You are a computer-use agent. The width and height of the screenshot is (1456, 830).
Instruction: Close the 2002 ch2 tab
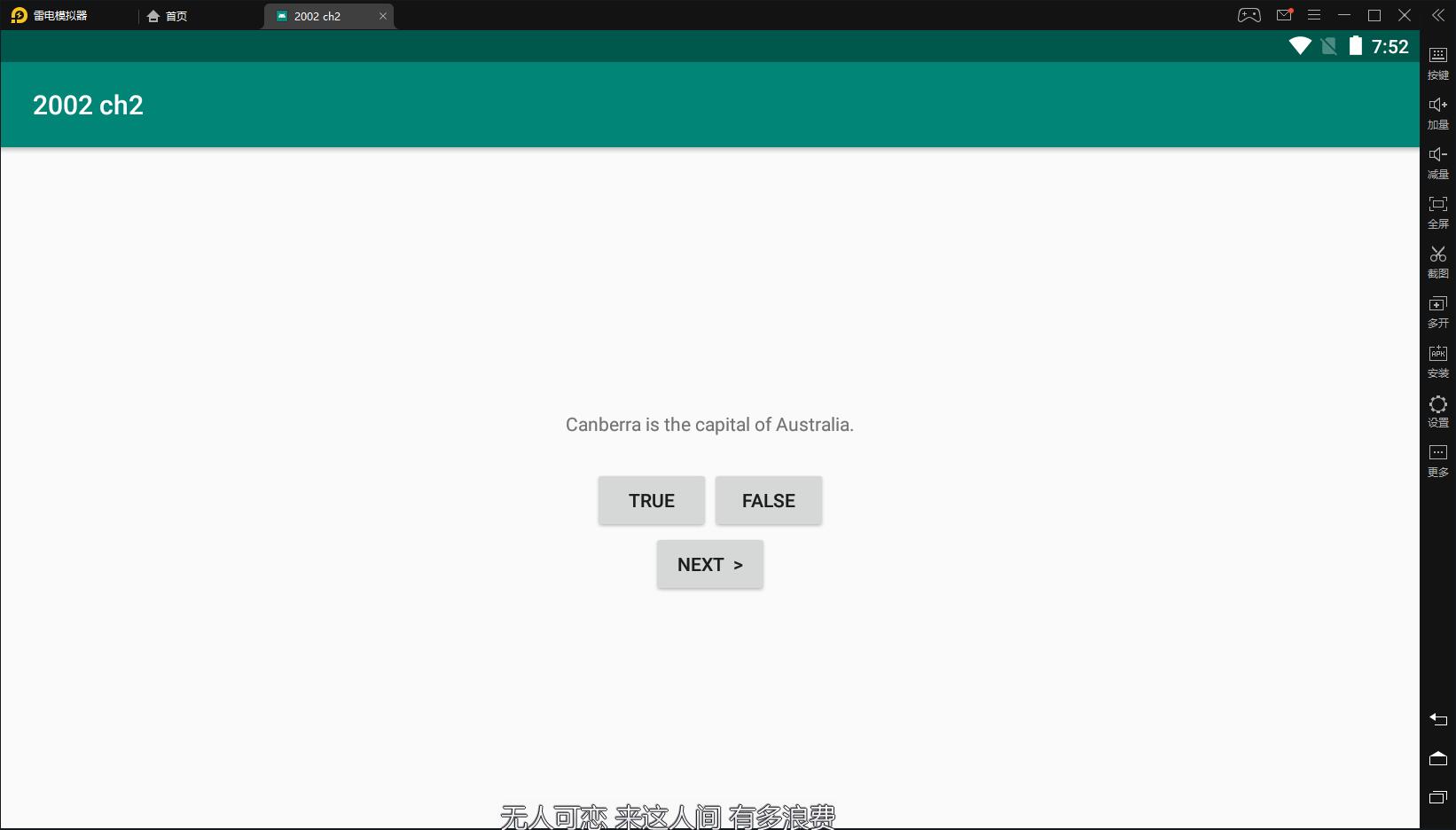point(383,16)
